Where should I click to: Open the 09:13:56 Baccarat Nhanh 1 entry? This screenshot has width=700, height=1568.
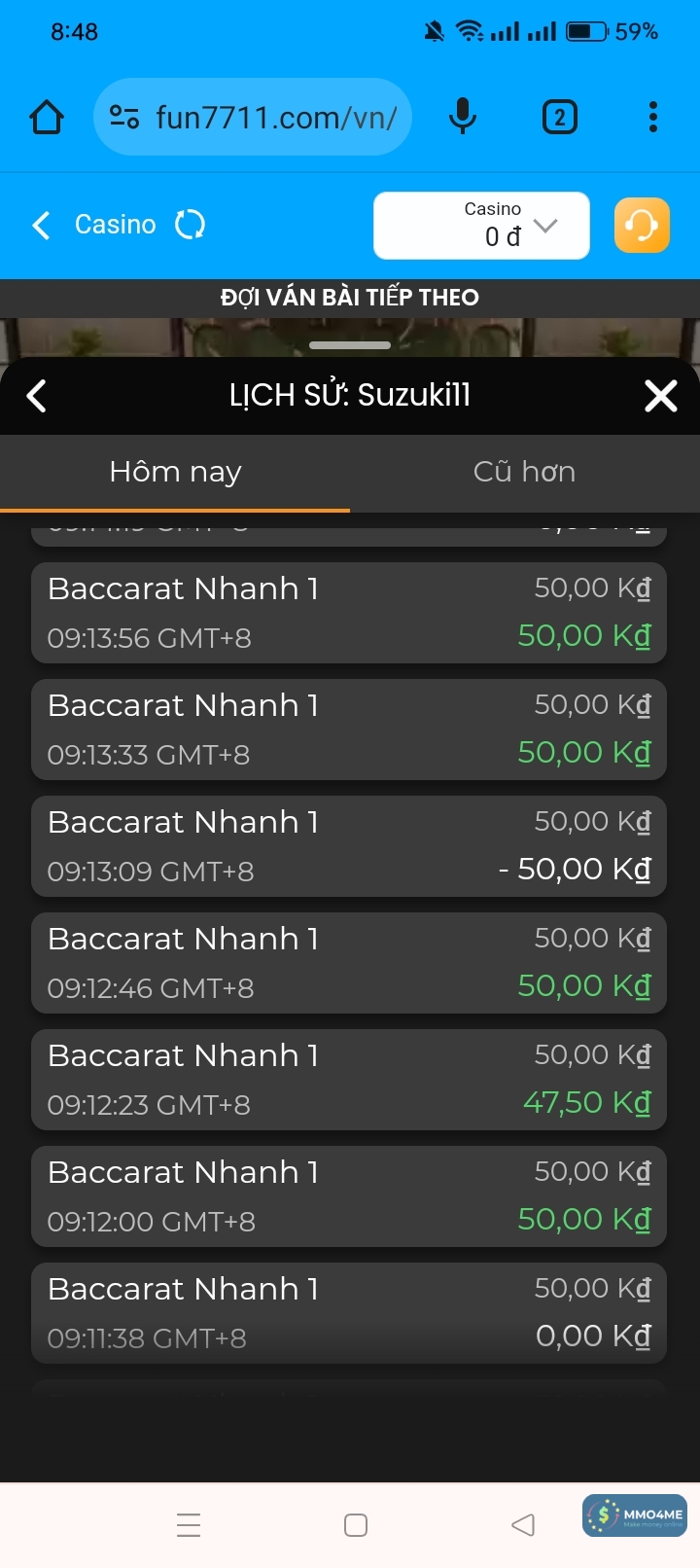coord(349,613)
